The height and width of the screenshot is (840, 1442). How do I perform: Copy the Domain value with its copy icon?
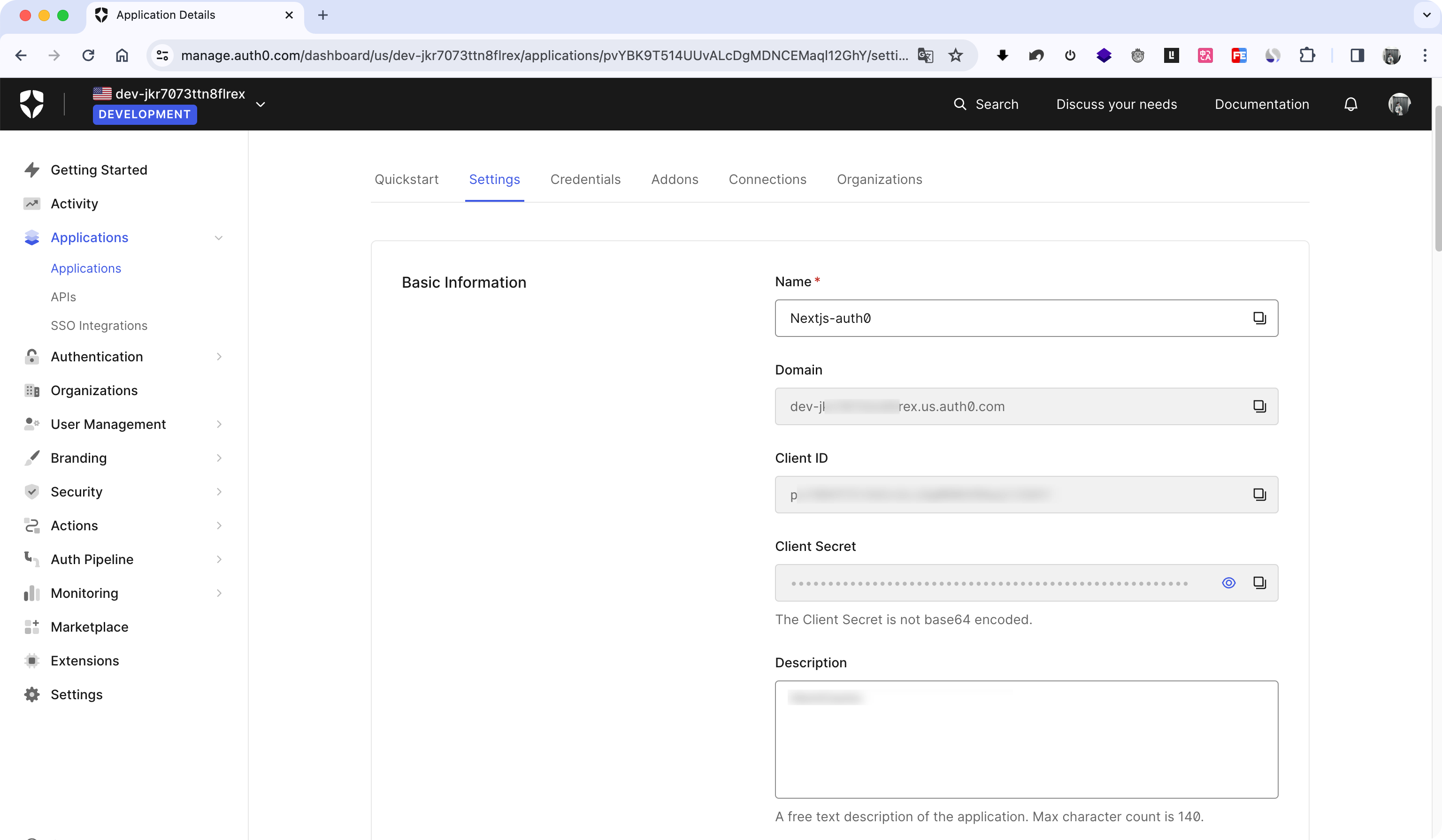pyautogui.click(x=1259, y=406)
